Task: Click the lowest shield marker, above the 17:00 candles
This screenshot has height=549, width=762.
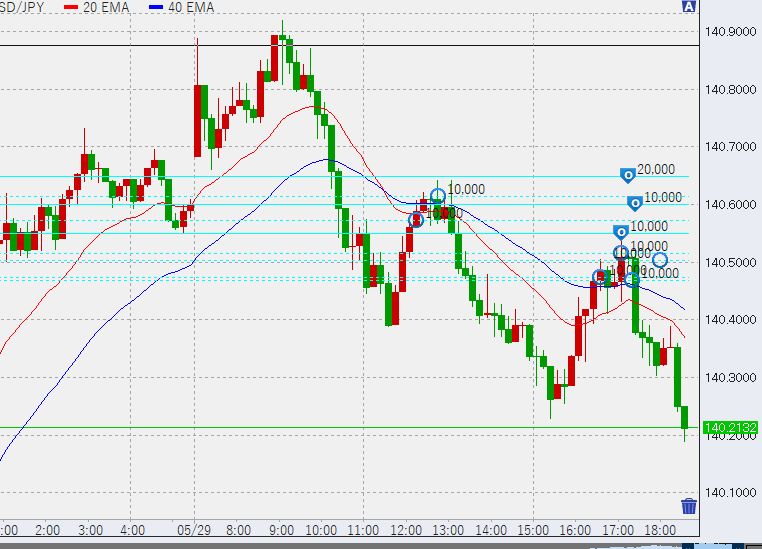Action: click(620, 232)
